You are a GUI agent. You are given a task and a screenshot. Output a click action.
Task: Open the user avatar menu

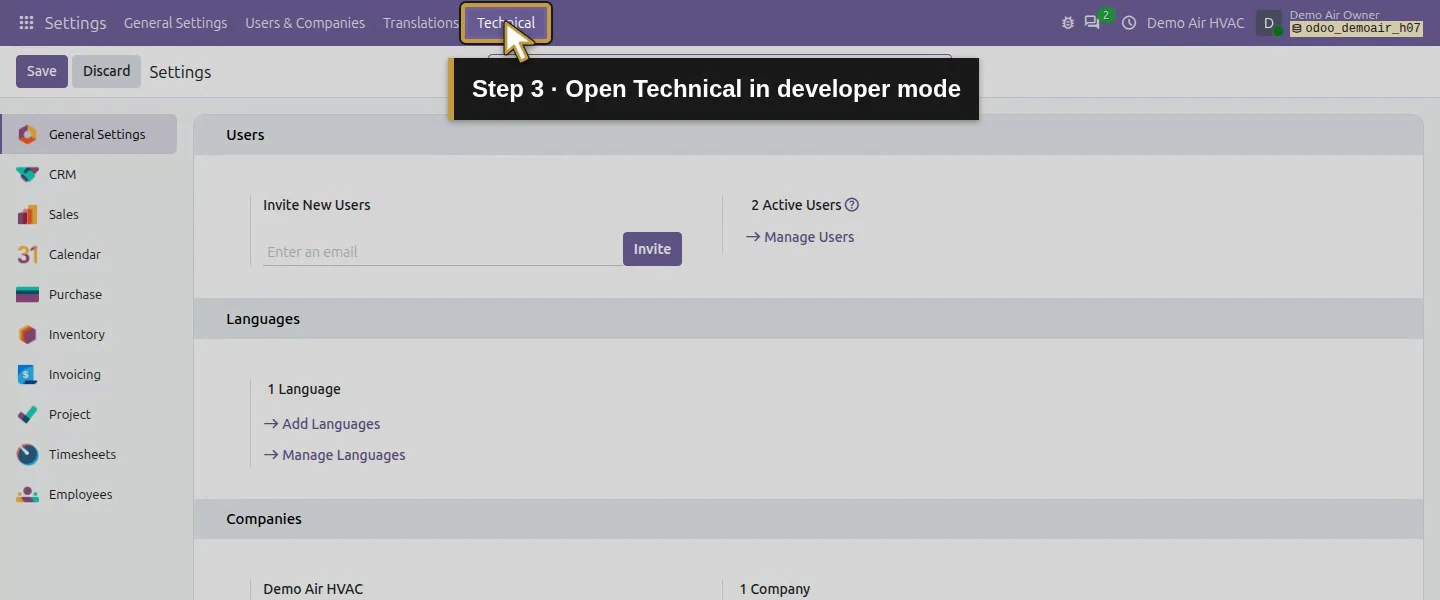pyautogui.click(x=1269, y=23)
